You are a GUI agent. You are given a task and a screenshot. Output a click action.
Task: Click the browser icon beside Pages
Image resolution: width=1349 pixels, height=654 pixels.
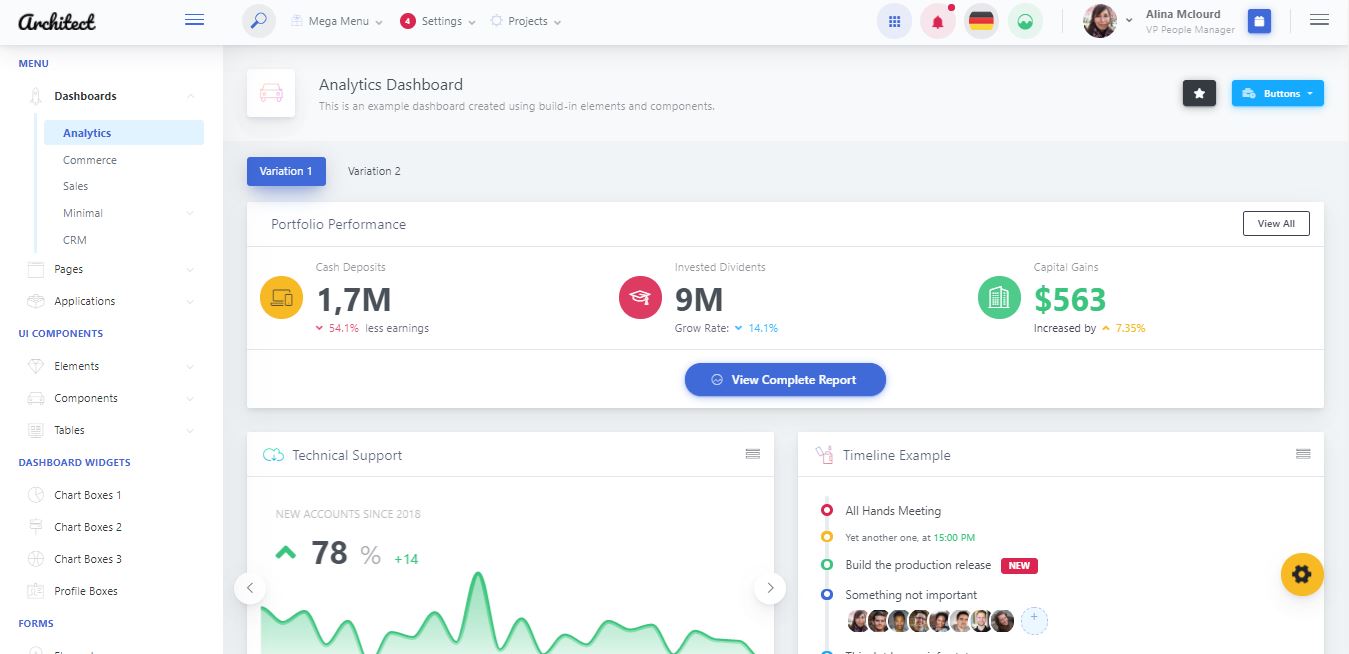[x=36, y=269]
